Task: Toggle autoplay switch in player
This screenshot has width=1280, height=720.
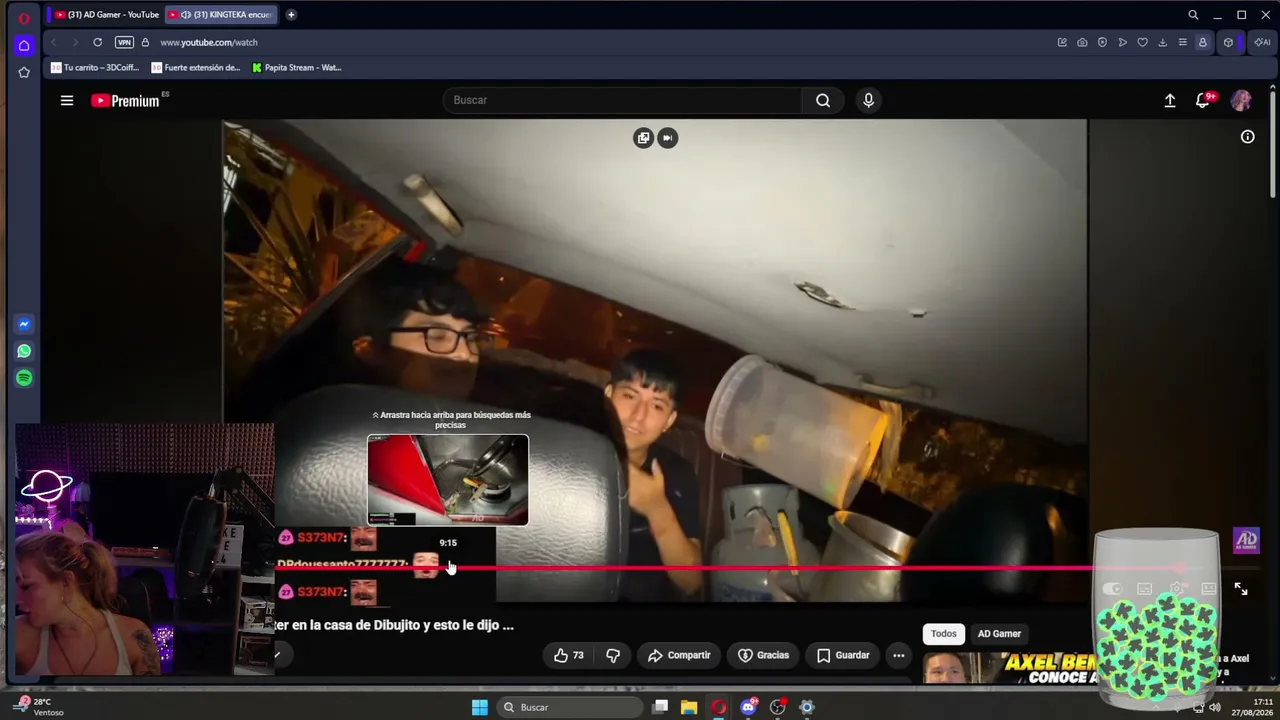Action: (1112, 589)
